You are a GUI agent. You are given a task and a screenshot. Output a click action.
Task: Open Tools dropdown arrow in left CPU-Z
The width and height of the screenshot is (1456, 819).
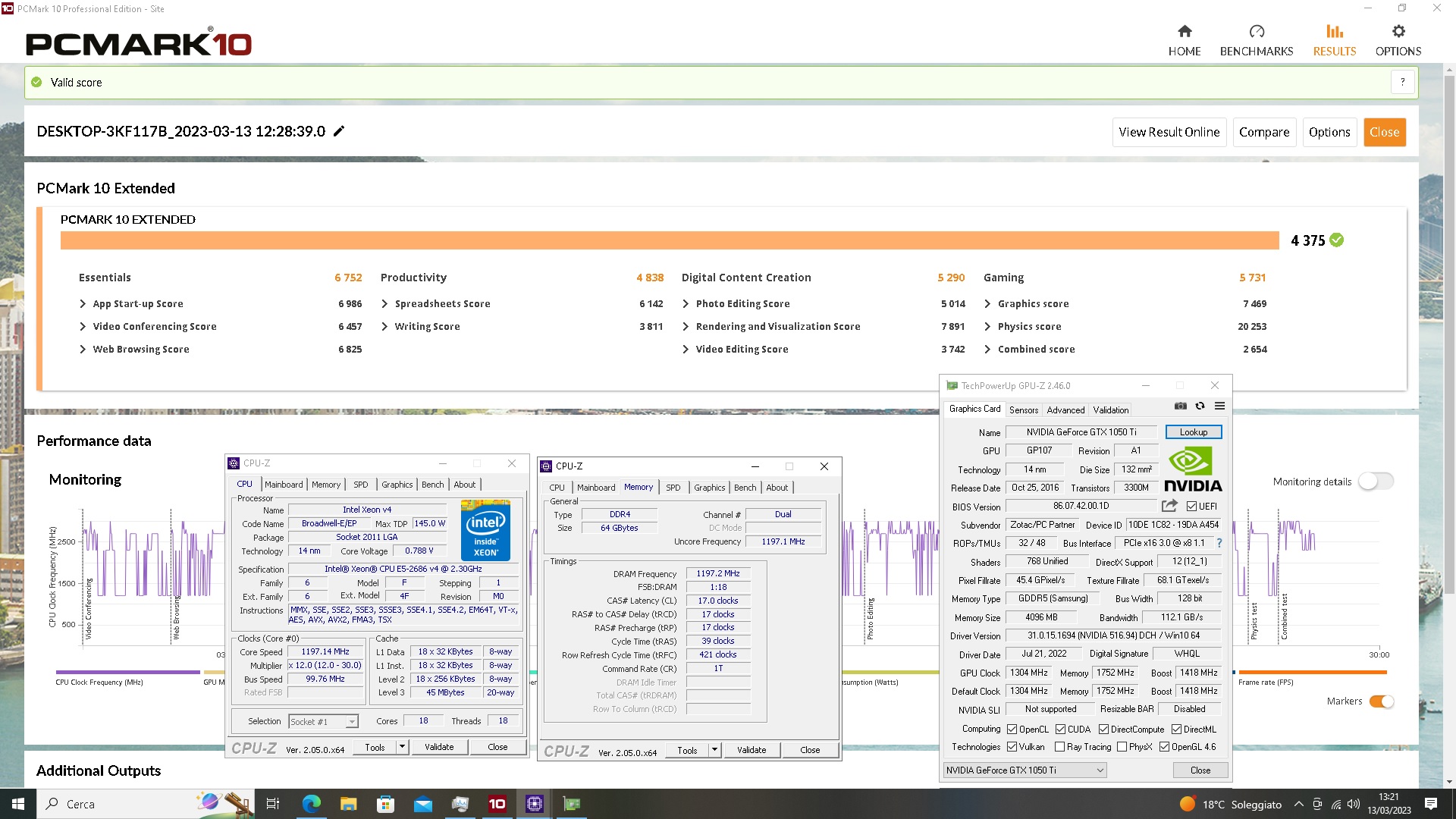click(x=402, y=747)
